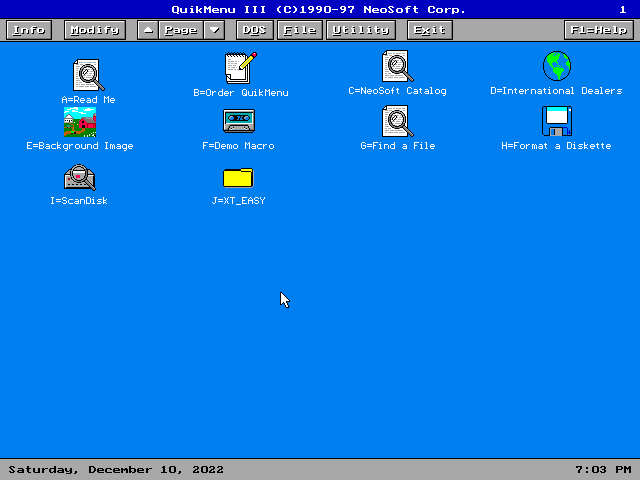Screen dimensions: 640x480
Task: Select the International Dealers globe icon
Action: [x=557, y=66]
